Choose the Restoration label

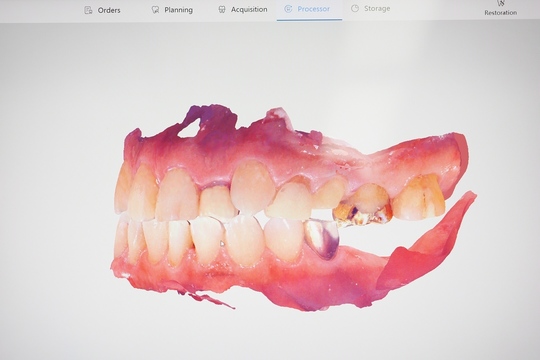pyautogui.click(x=501, y=13)
